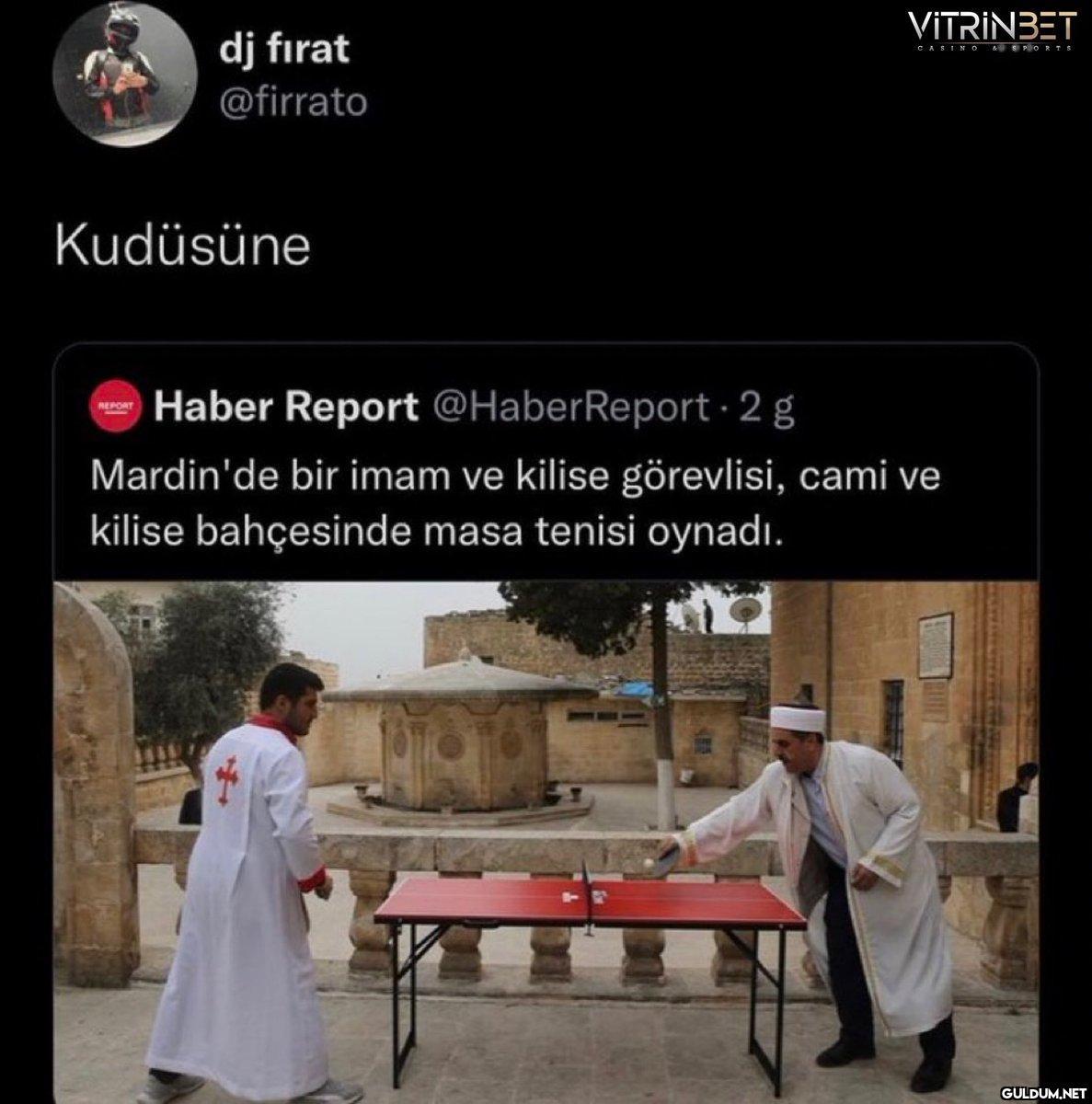Image resolution: width=1092 pixels, height=1104 pixels.
Task: Click the dj fırat display name
Action: click(284, 47)
